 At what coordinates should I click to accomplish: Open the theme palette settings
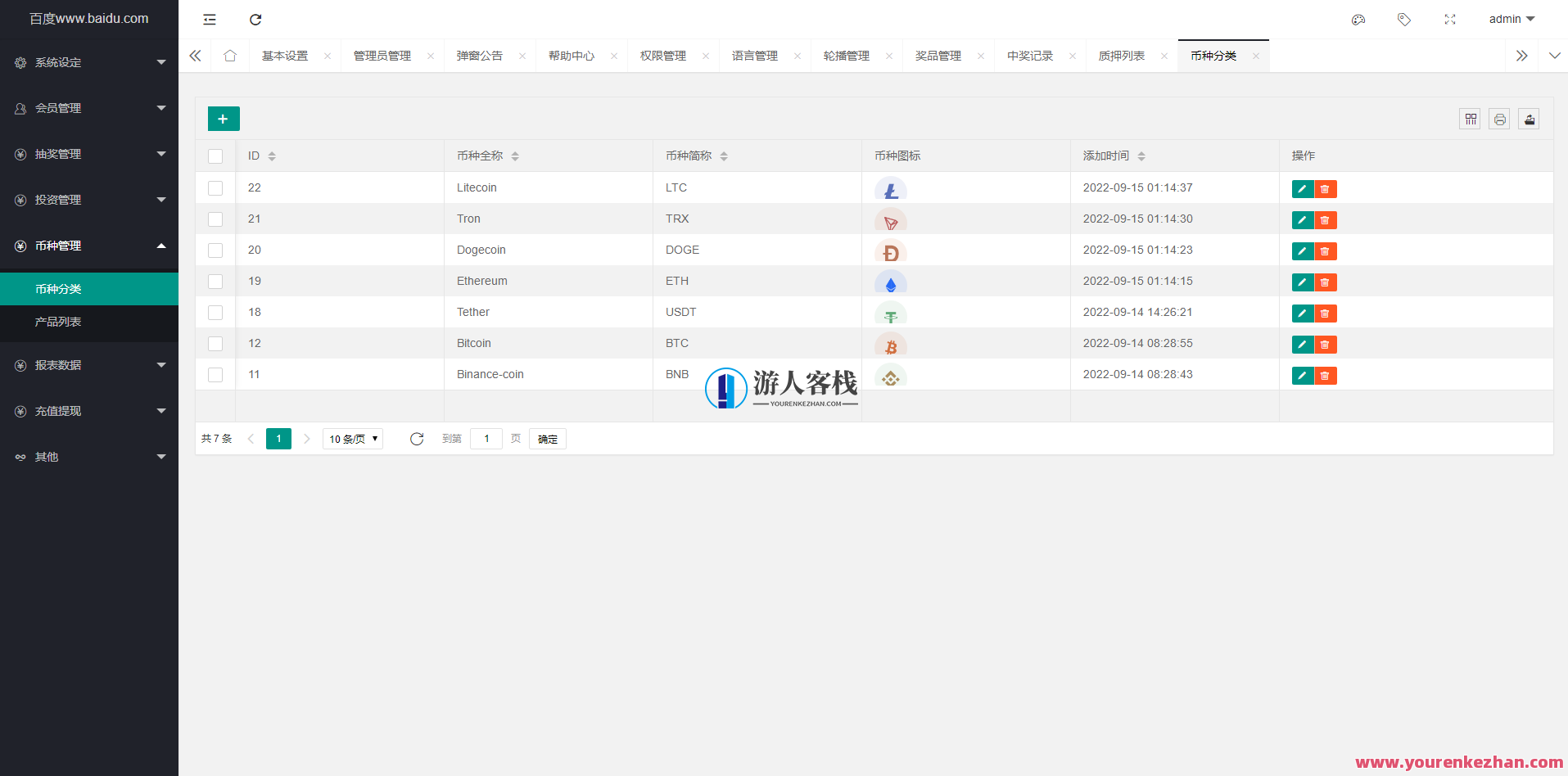tap(1358, 19)
